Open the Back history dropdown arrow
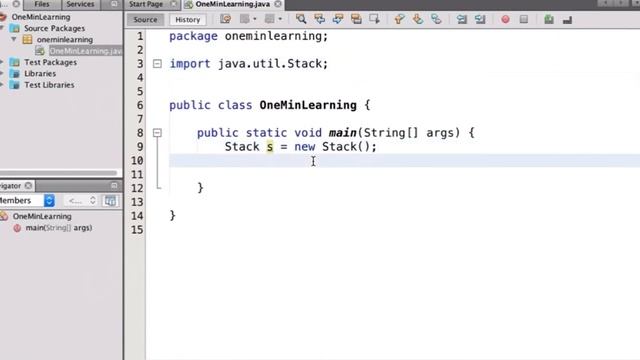The image size is (640, 360). pyautogui.click(x=255, y=19)
